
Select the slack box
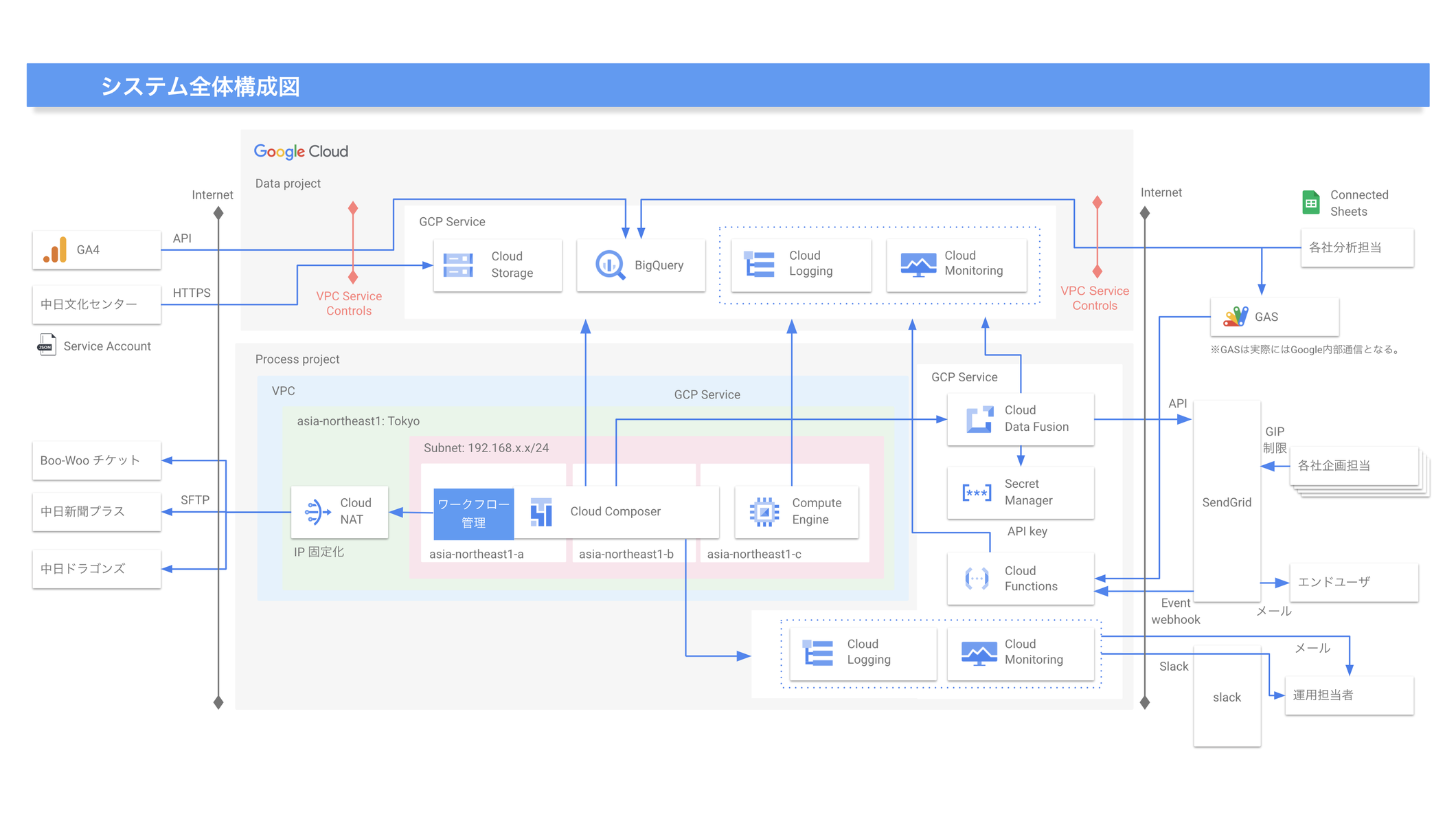tap(1227, 696)
